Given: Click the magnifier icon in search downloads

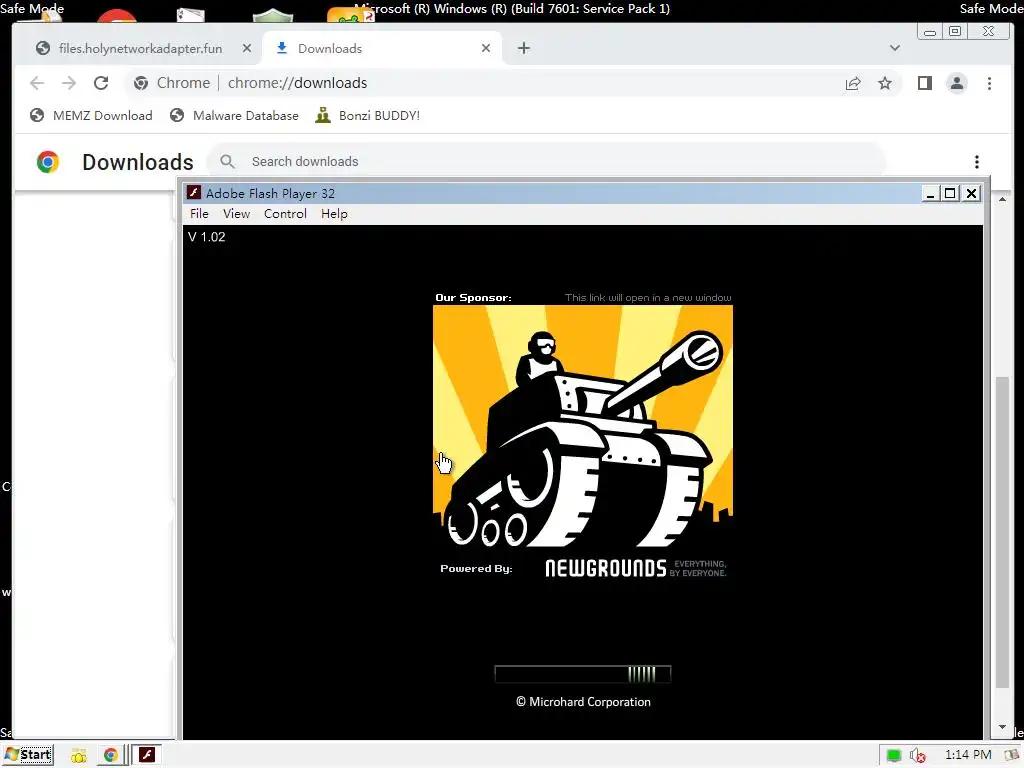Looking at the screenshot, I should (227, 161).
